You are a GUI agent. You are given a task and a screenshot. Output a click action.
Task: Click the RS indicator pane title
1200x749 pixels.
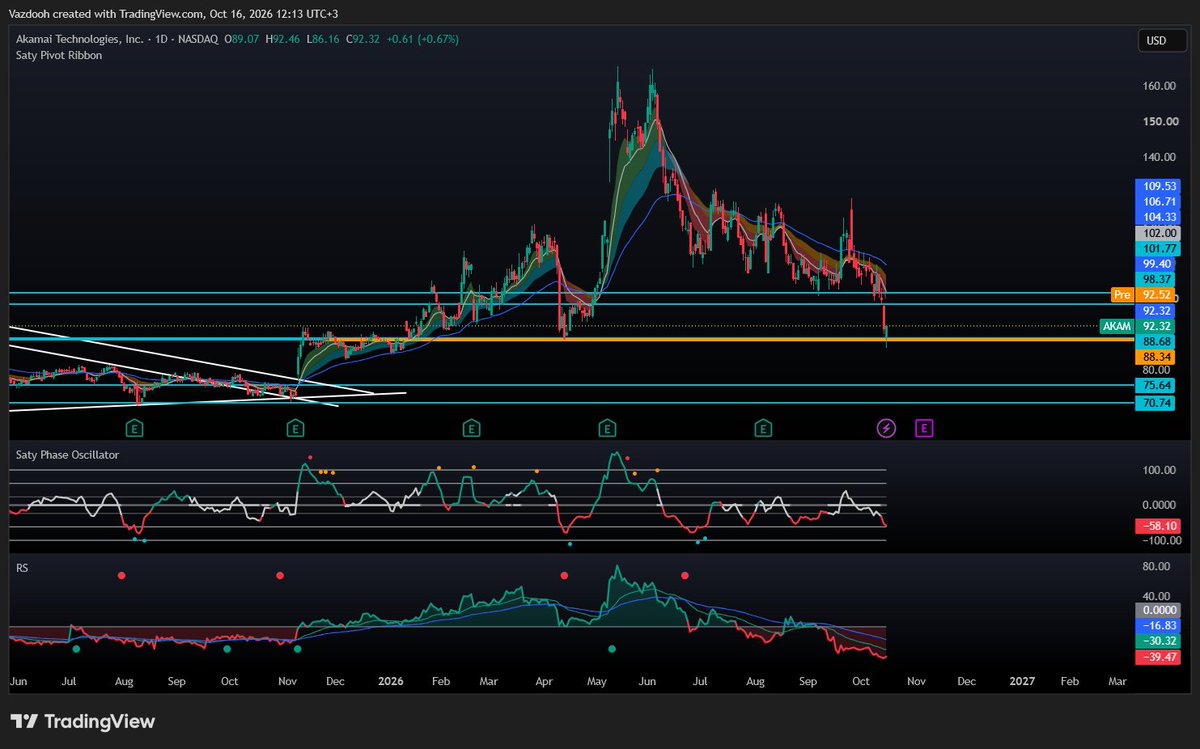pyautogui.click(x=22, y=566)
